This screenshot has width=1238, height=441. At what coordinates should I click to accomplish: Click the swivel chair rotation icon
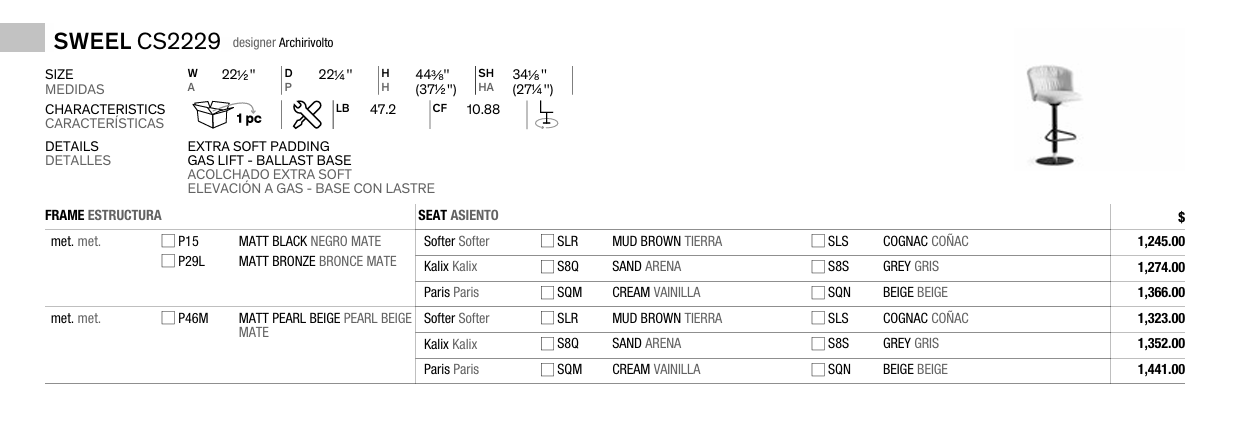click(x=547, y=115)
